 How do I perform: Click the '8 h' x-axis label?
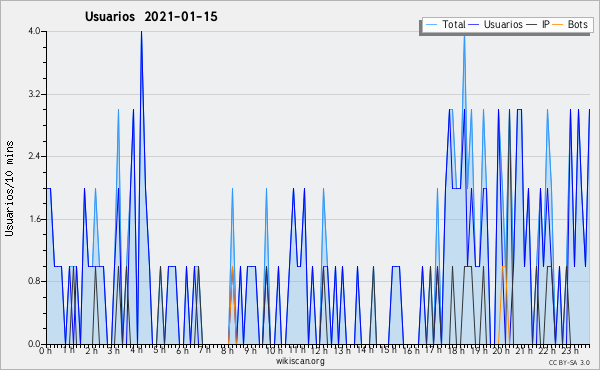[x=227, y=350]
